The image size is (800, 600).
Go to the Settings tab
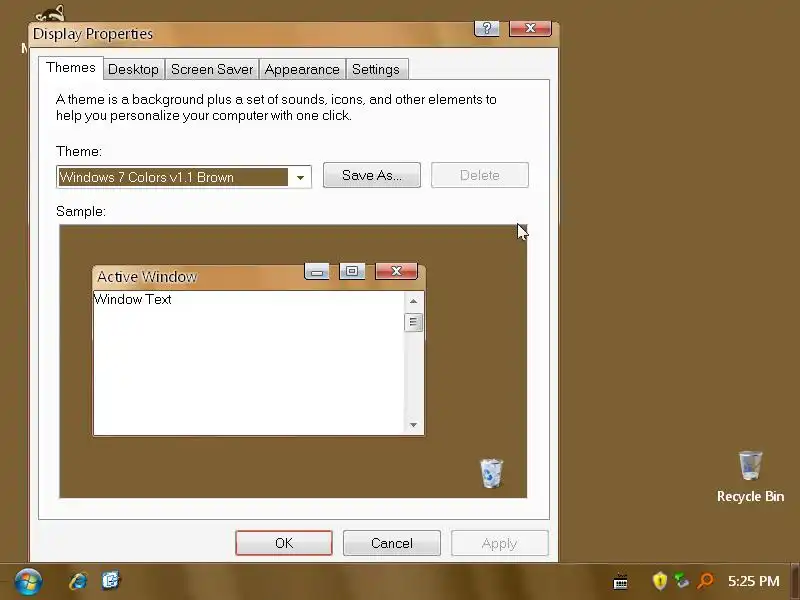376,69
